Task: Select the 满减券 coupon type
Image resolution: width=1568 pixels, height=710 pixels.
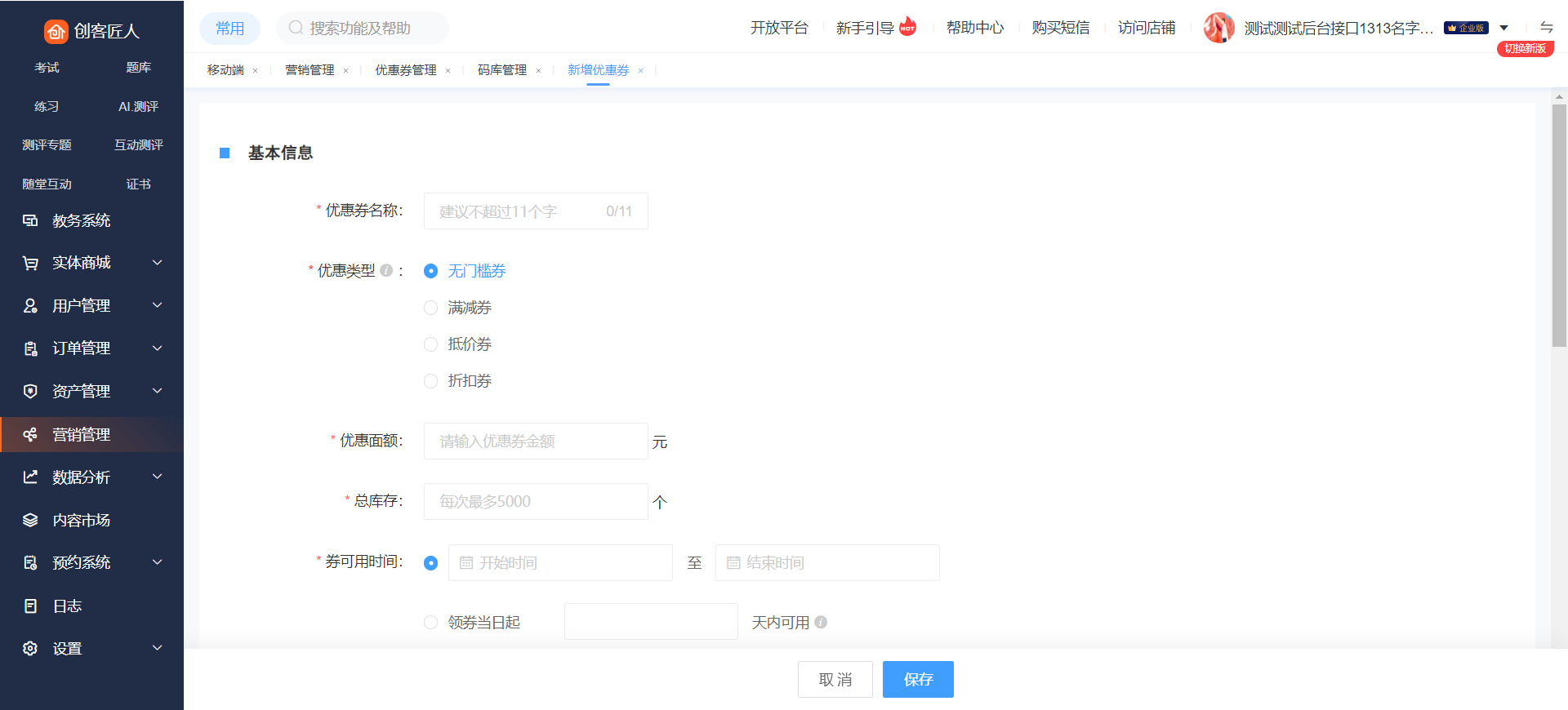Action: point(430,308)
